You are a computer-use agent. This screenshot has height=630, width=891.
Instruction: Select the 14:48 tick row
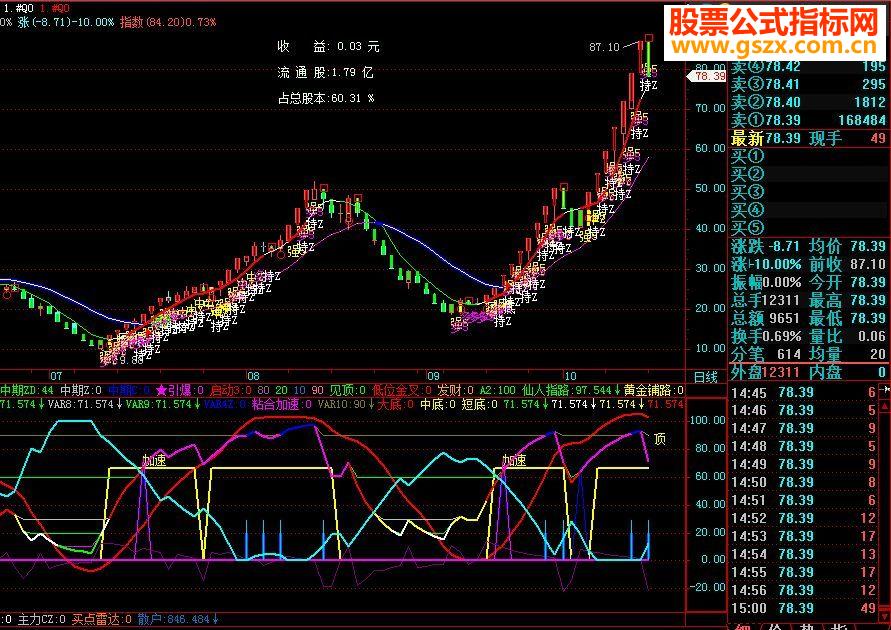(x=804, y=447)
